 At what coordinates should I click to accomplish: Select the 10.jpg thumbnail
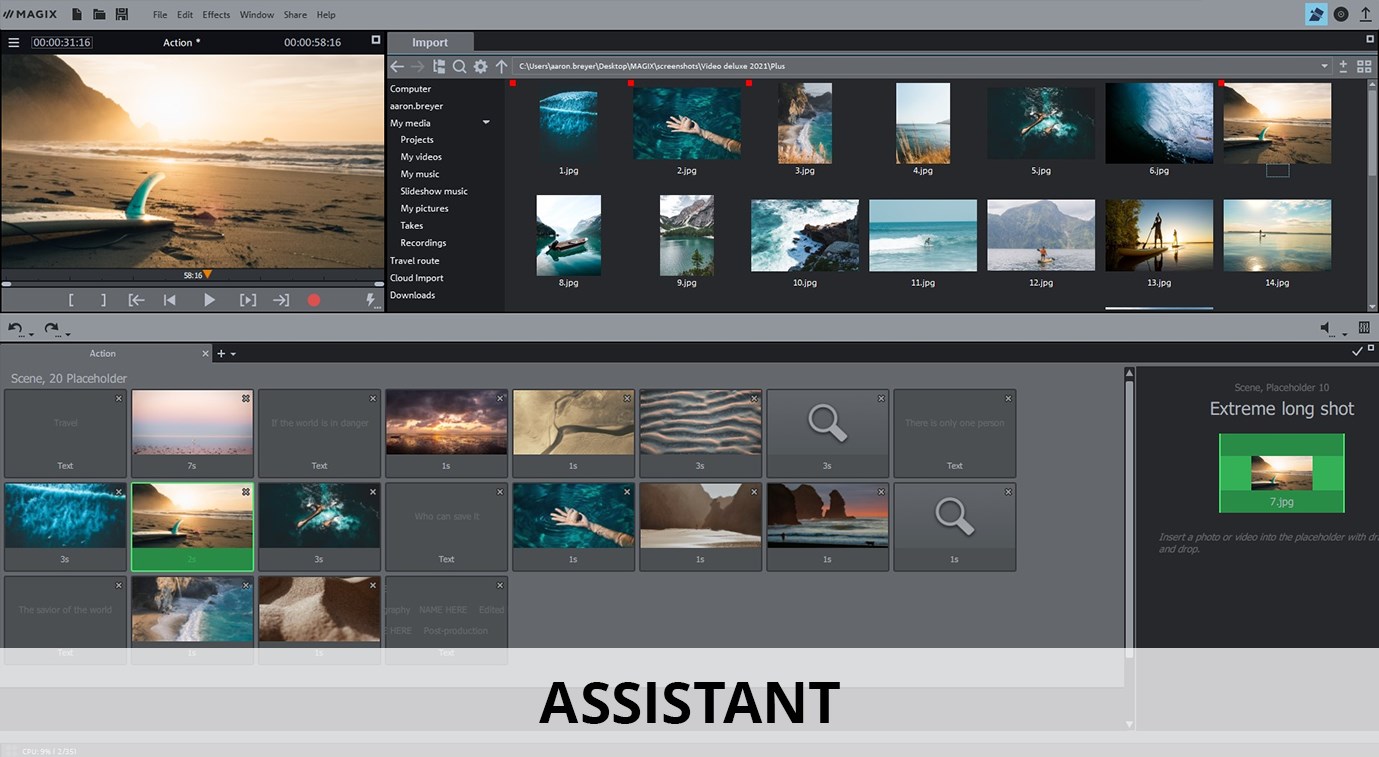click(x=805, y=235)
